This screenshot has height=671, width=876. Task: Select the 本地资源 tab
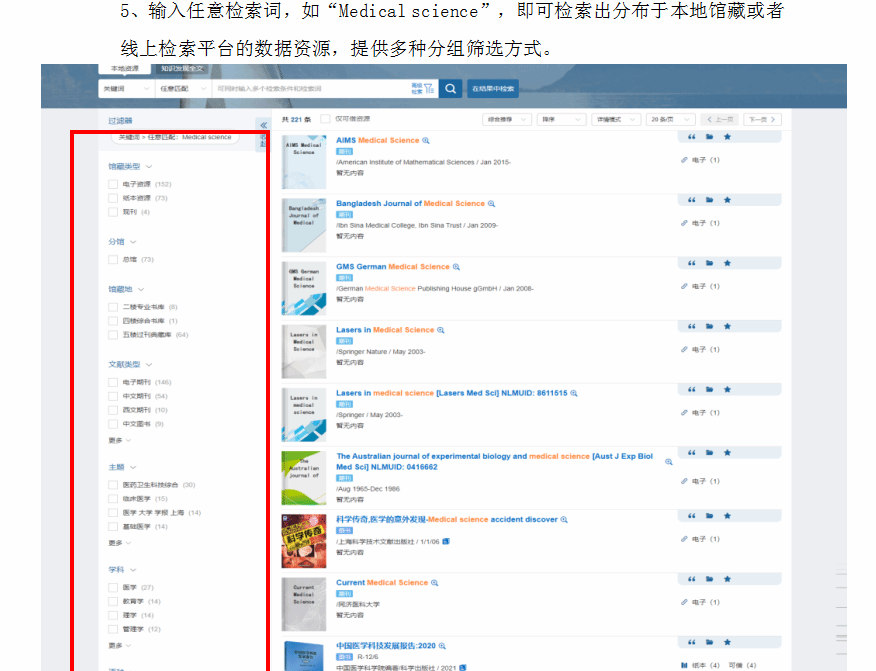click(125, 69)
